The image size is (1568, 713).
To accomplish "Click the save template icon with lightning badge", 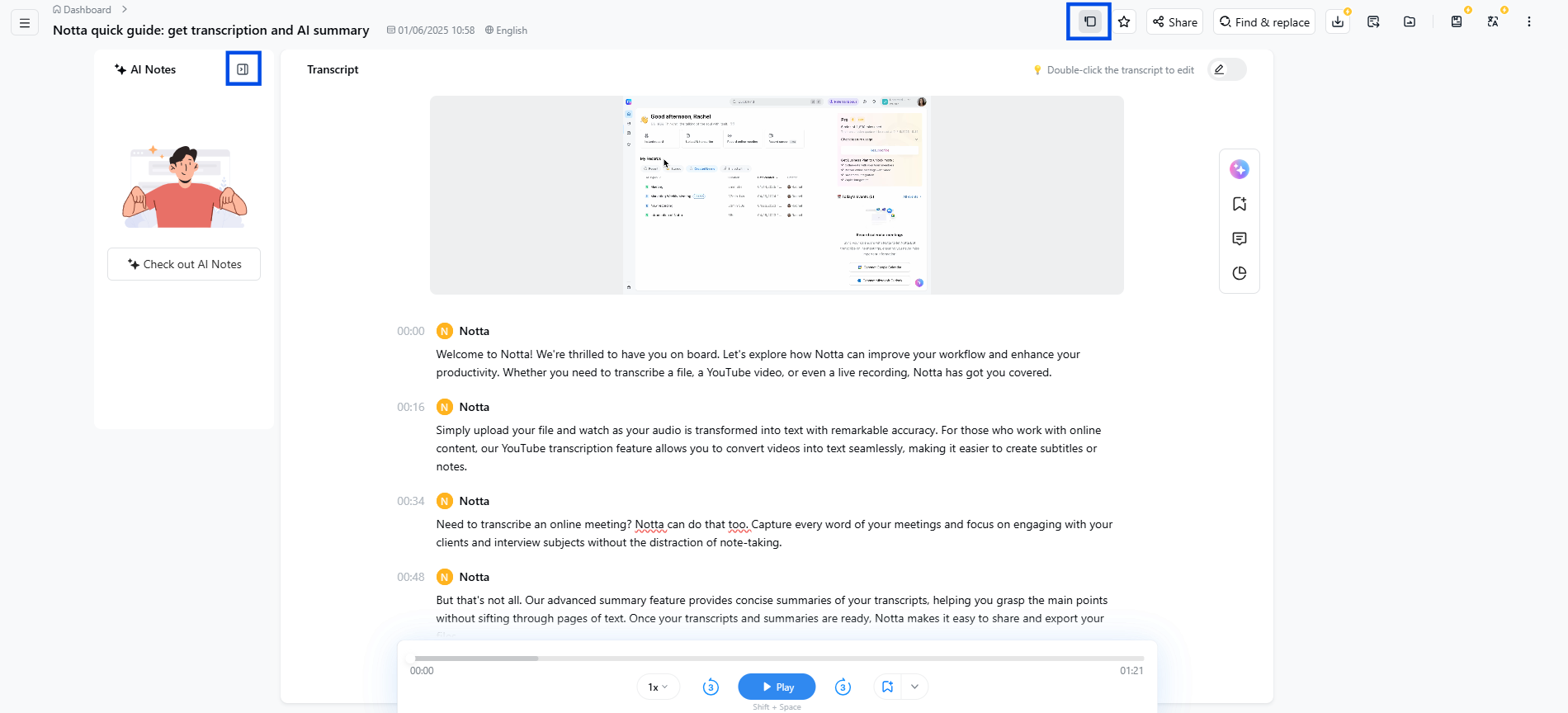I will click(1457, 22).
